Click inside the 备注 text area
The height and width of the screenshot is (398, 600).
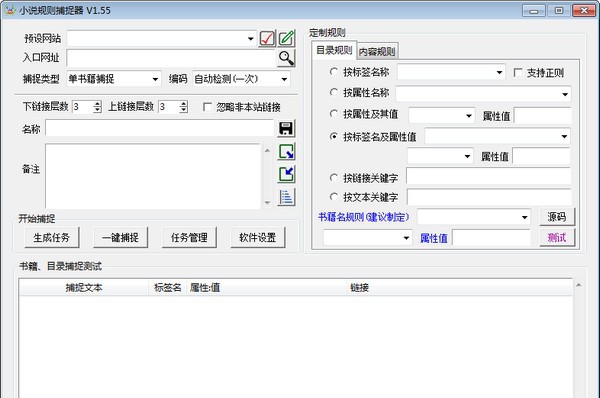tap(153, 176)
